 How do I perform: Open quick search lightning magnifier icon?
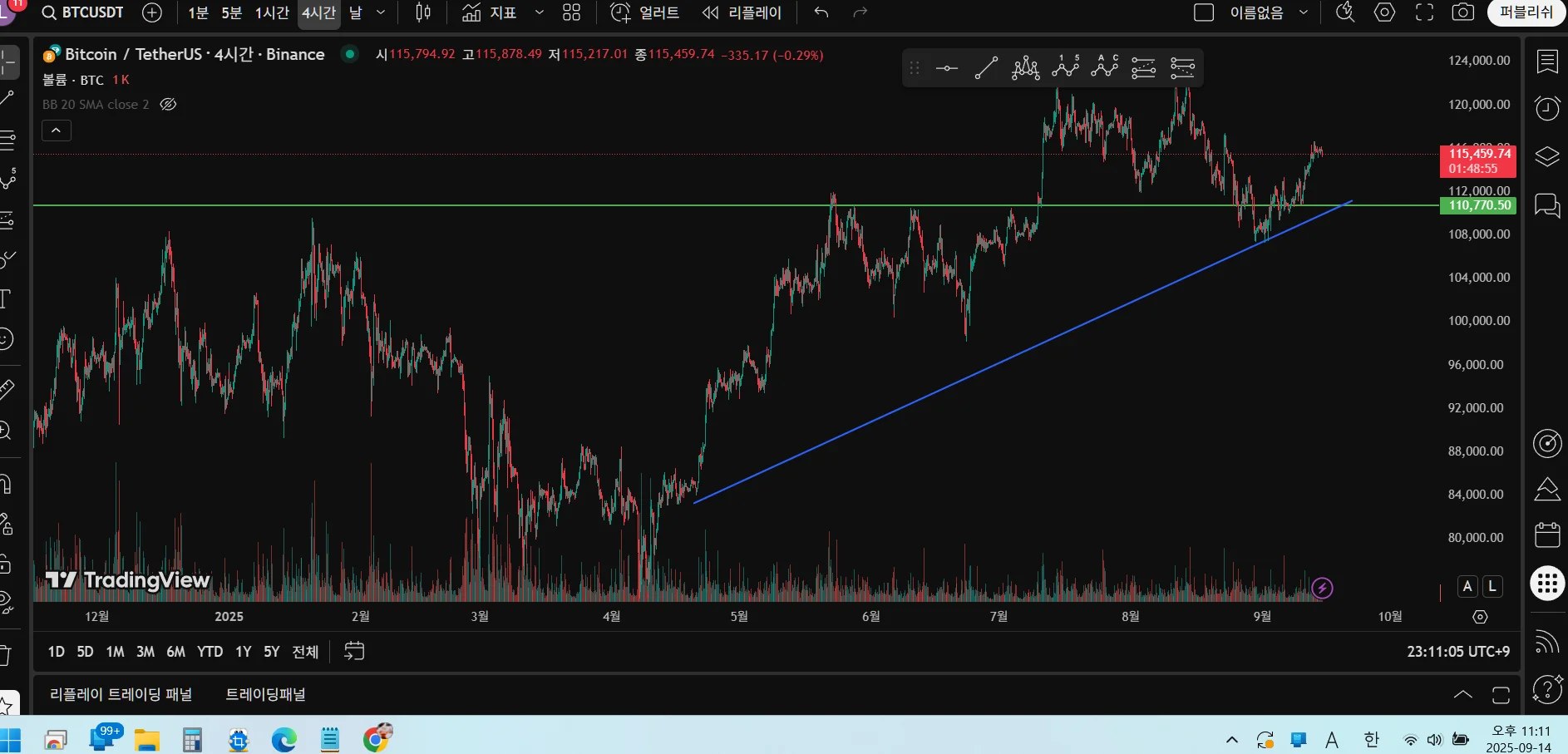(x=1345, y=12)
